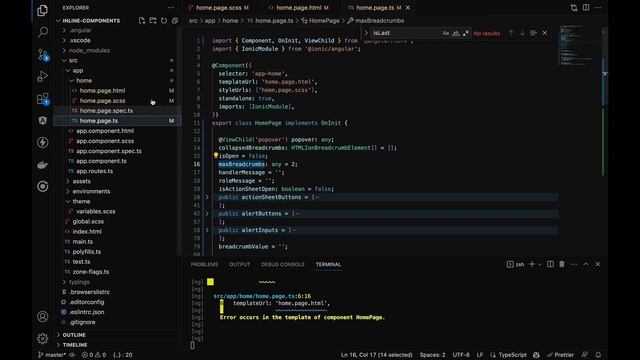Toggle Match Whole Word in find widget
Screen dimensions: 640x360
456,33
